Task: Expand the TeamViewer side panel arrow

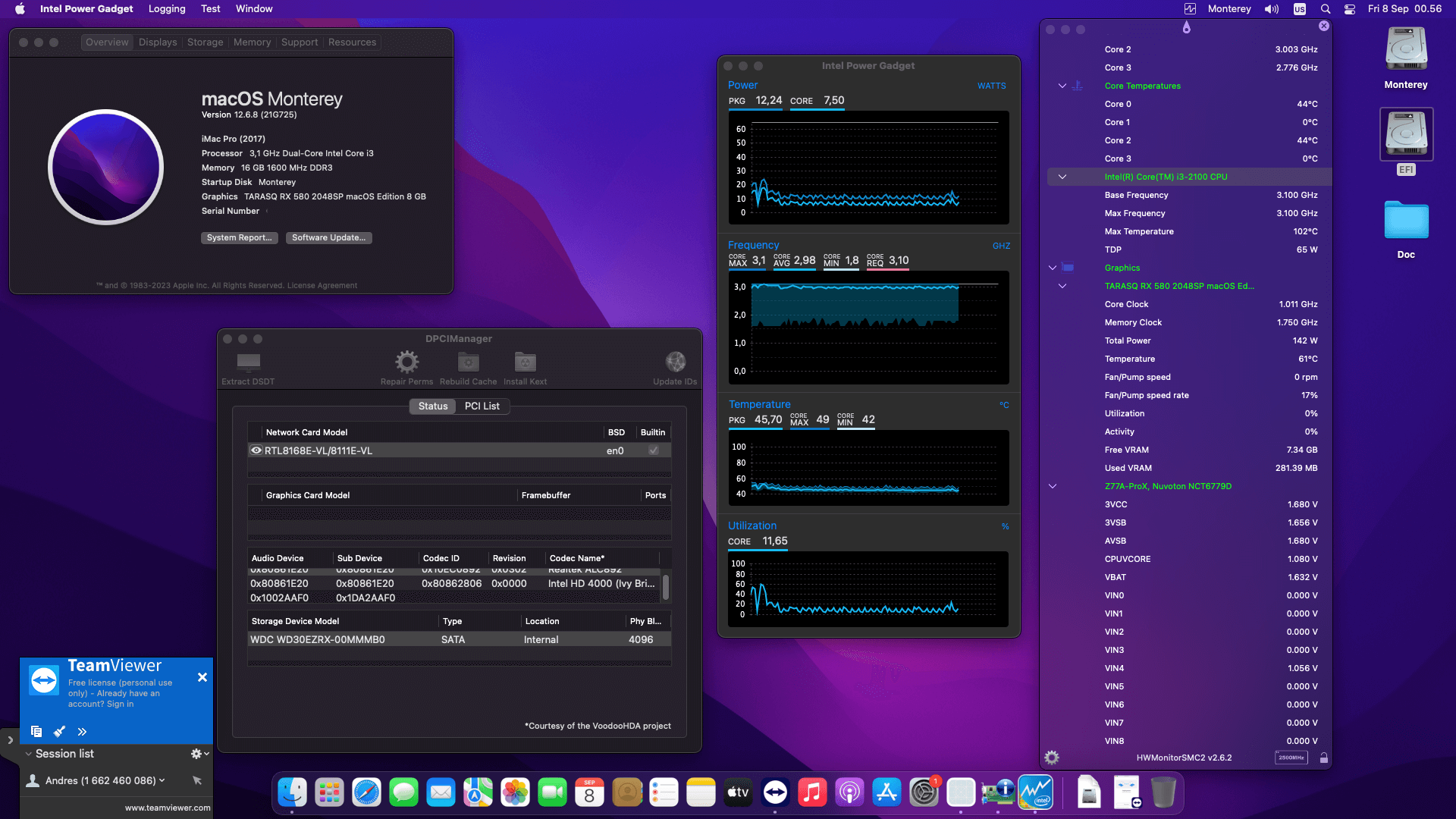Action: pos(10,740)
